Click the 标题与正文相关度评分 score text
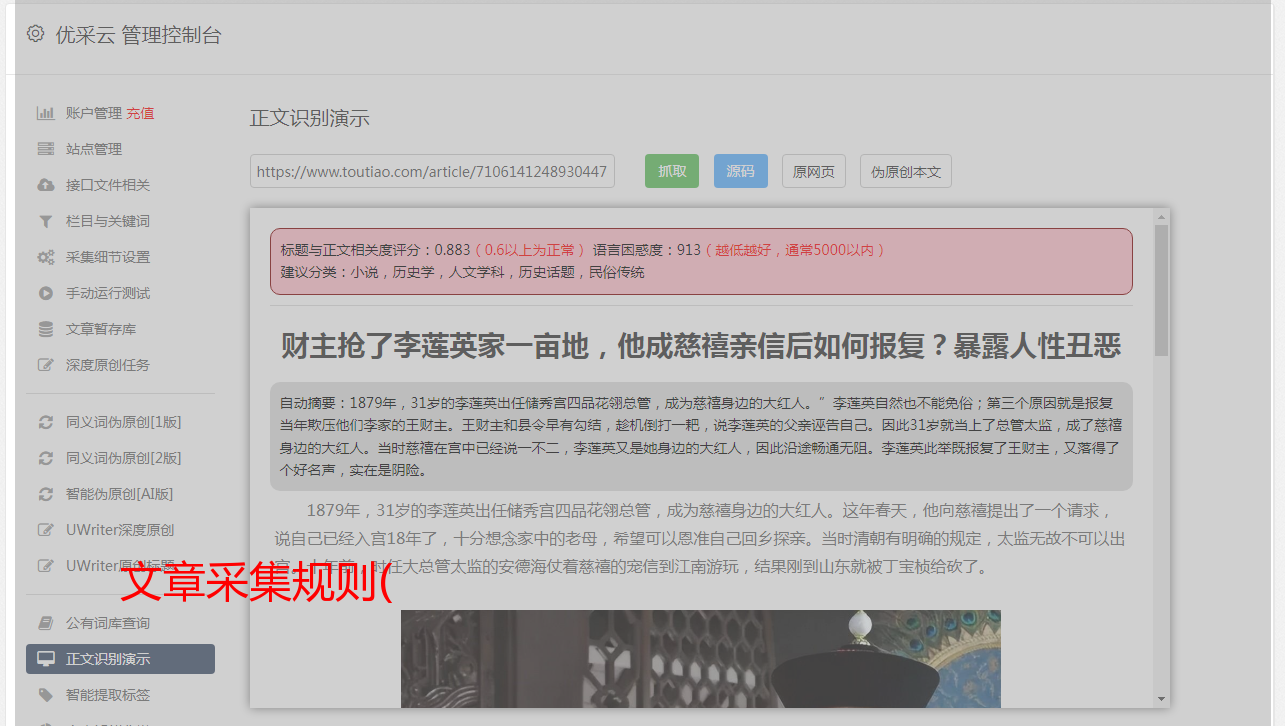The image size is (1285, 726). pyautogui.click(x=375, y=250)
